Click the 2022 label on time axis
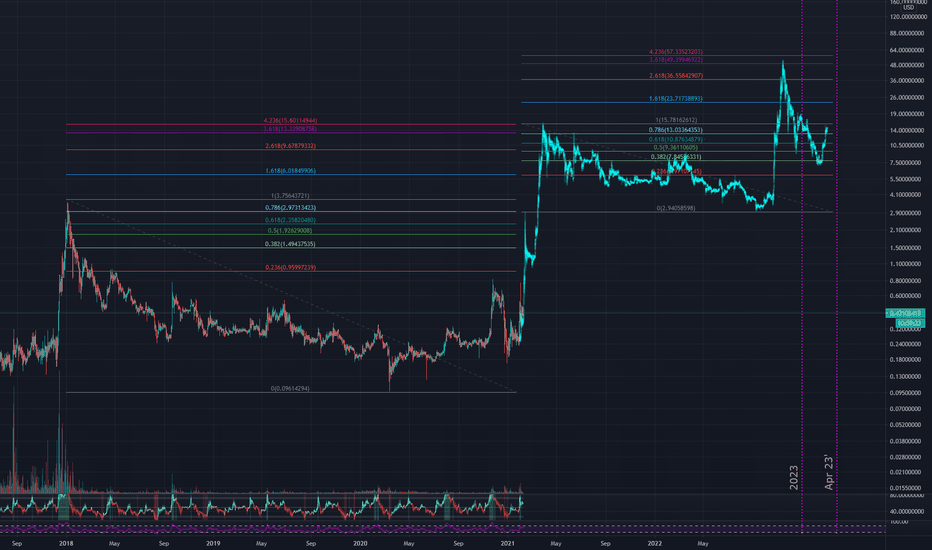932x550 pixels. pos(654,543)
